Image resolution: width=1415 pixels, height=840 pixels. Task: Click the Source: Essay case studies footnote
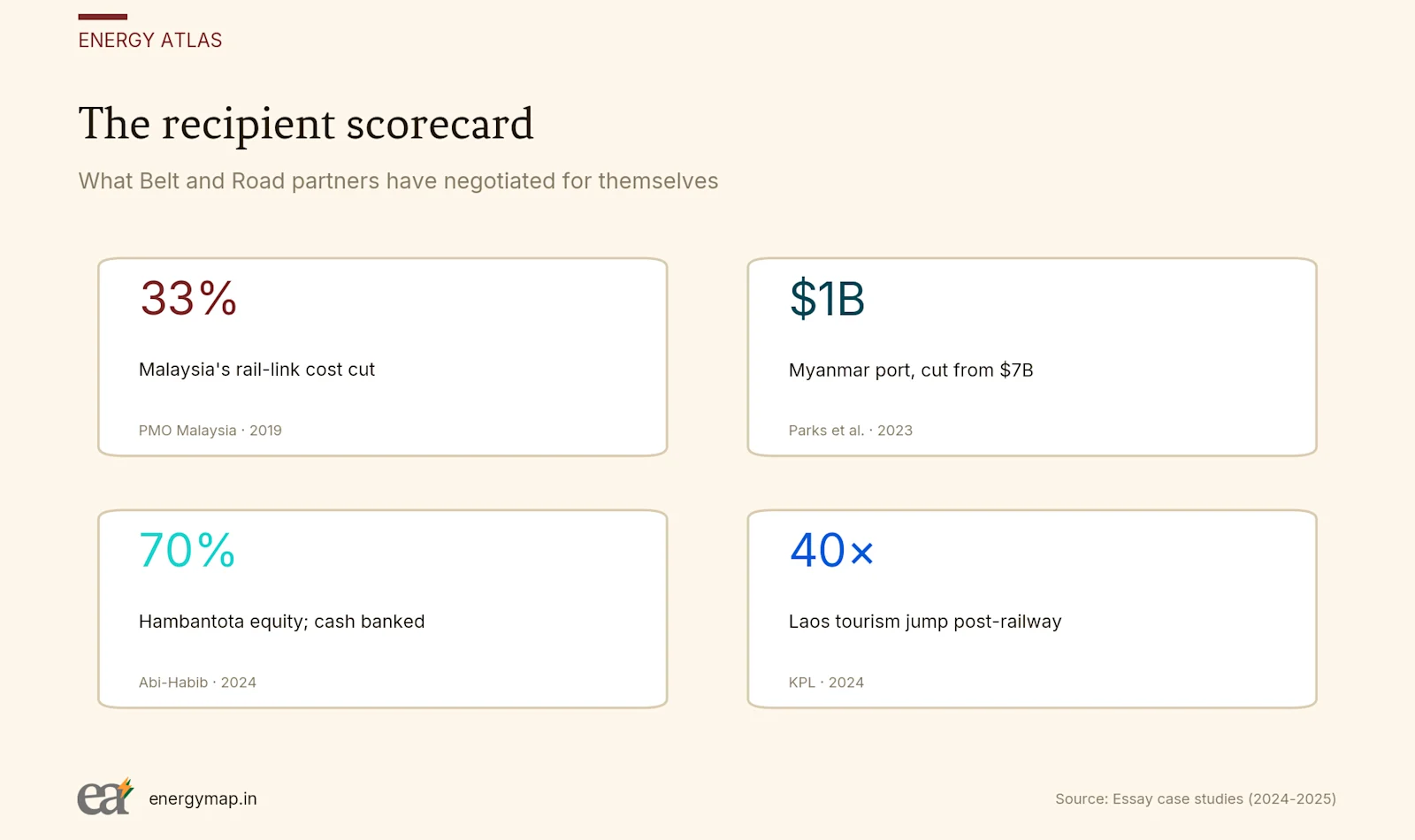click(x=1196, y=798)
